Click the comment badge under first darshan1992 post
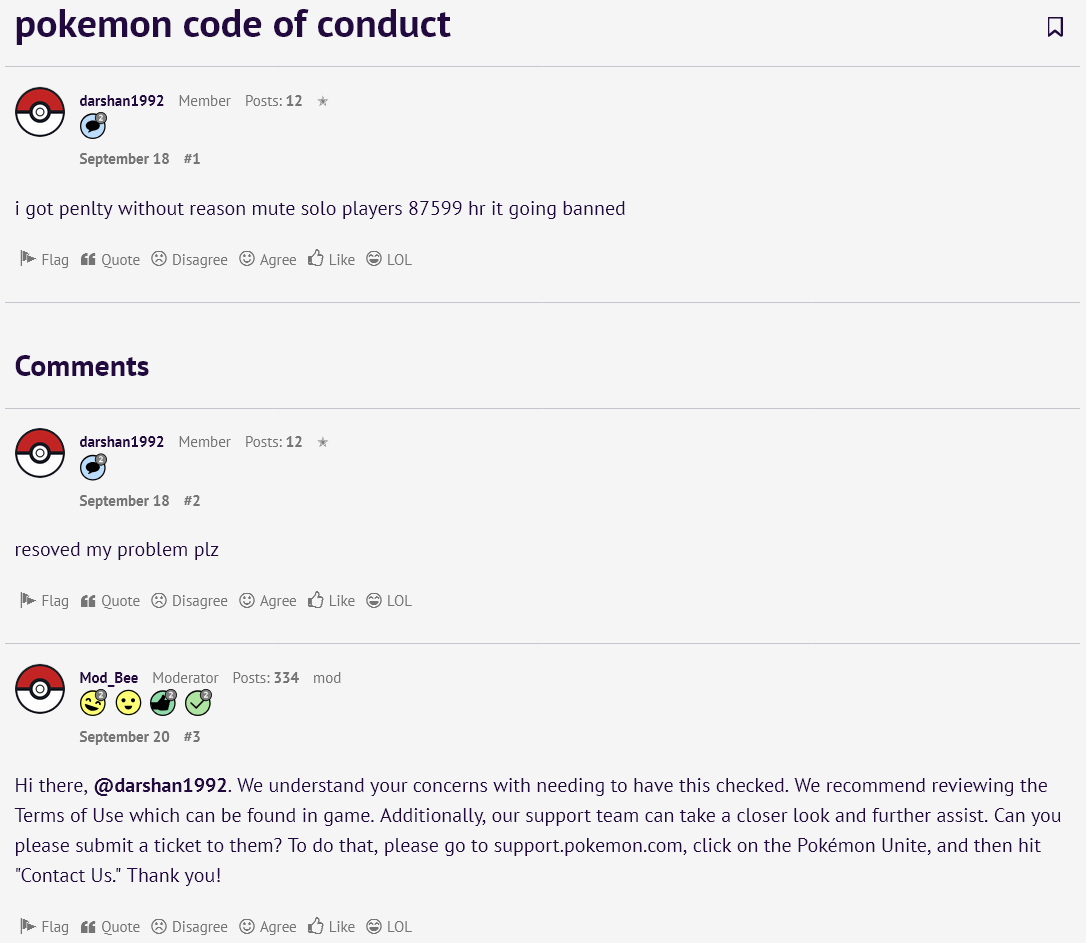Screen dimensions: 1086x943 pos(93,126)
